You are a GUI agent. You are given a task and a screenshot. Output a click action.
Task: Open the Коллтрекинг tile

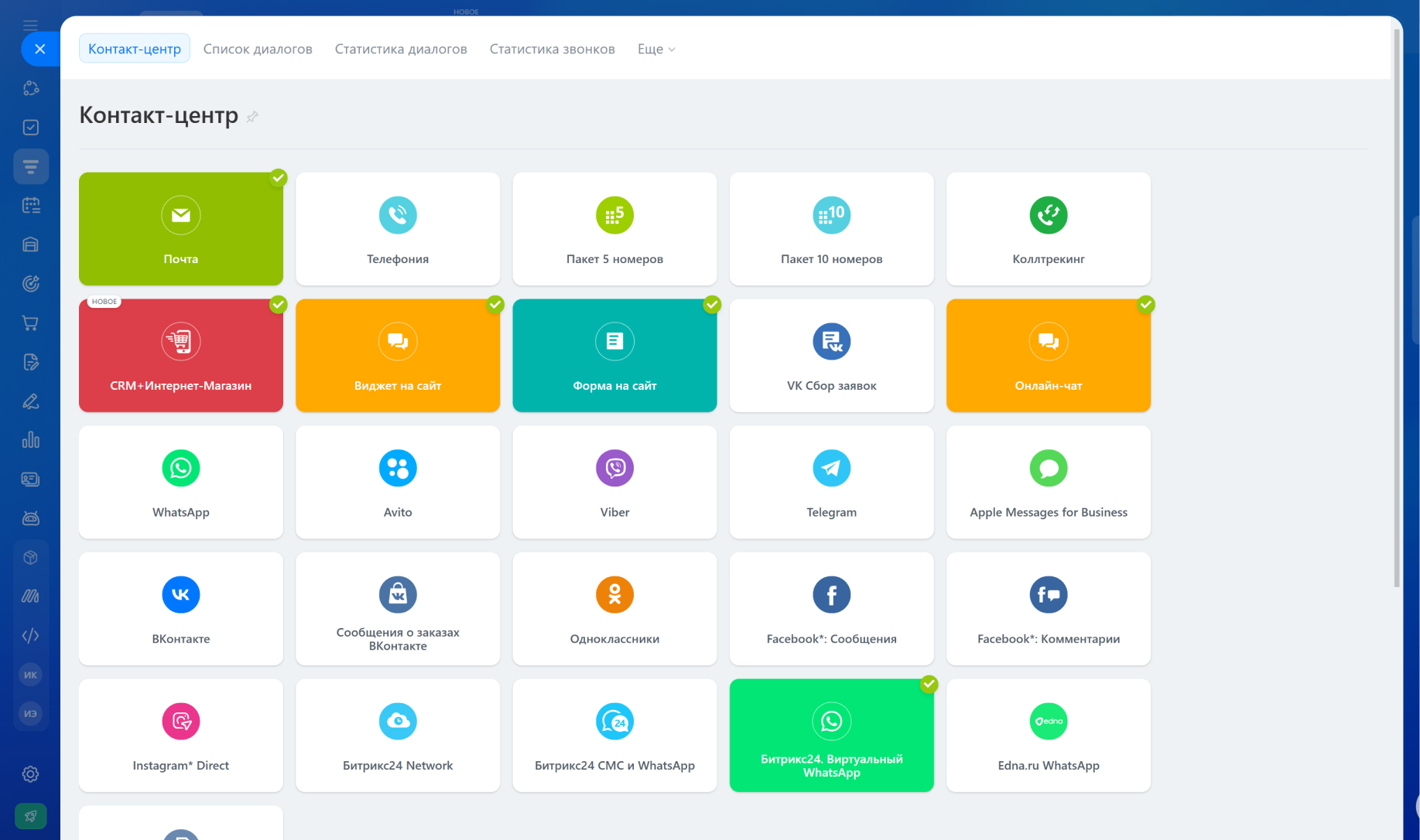1049,229
